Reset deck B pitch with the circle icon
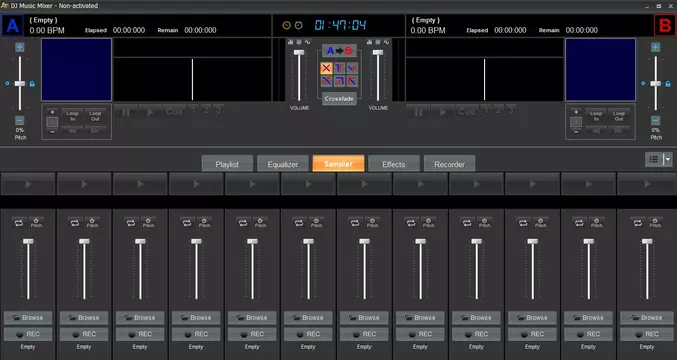677x360 pixels. click(643, 83)
